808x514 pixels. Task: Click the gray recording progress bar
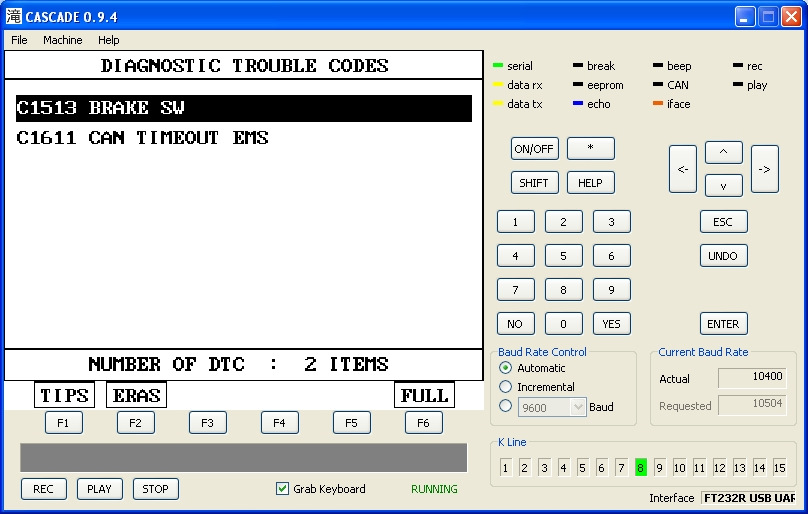pos(244,457)
